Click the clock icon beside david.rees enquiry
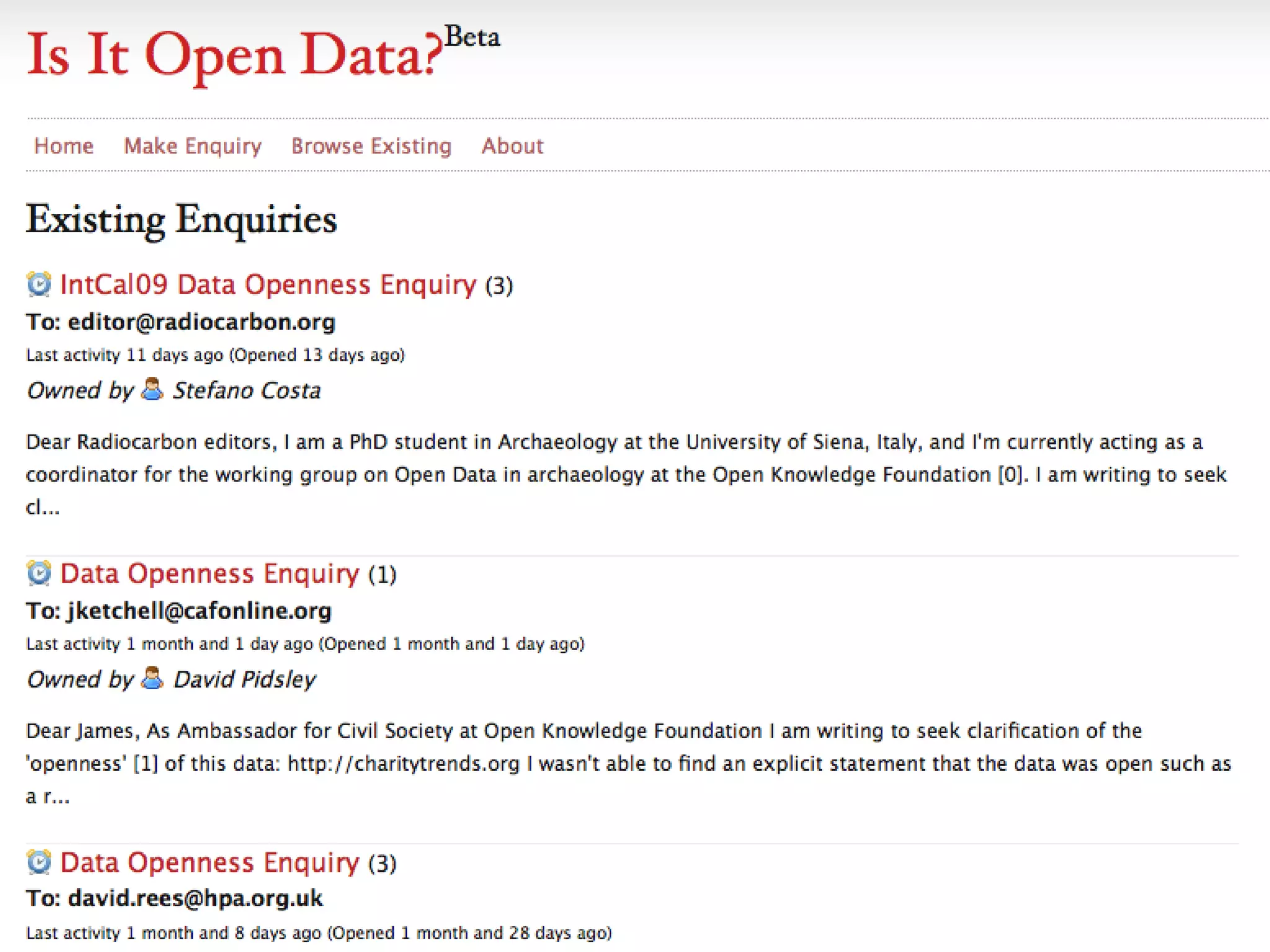Image resolution: width=1270 pixels, height=952 pixels. pos(39,862)
